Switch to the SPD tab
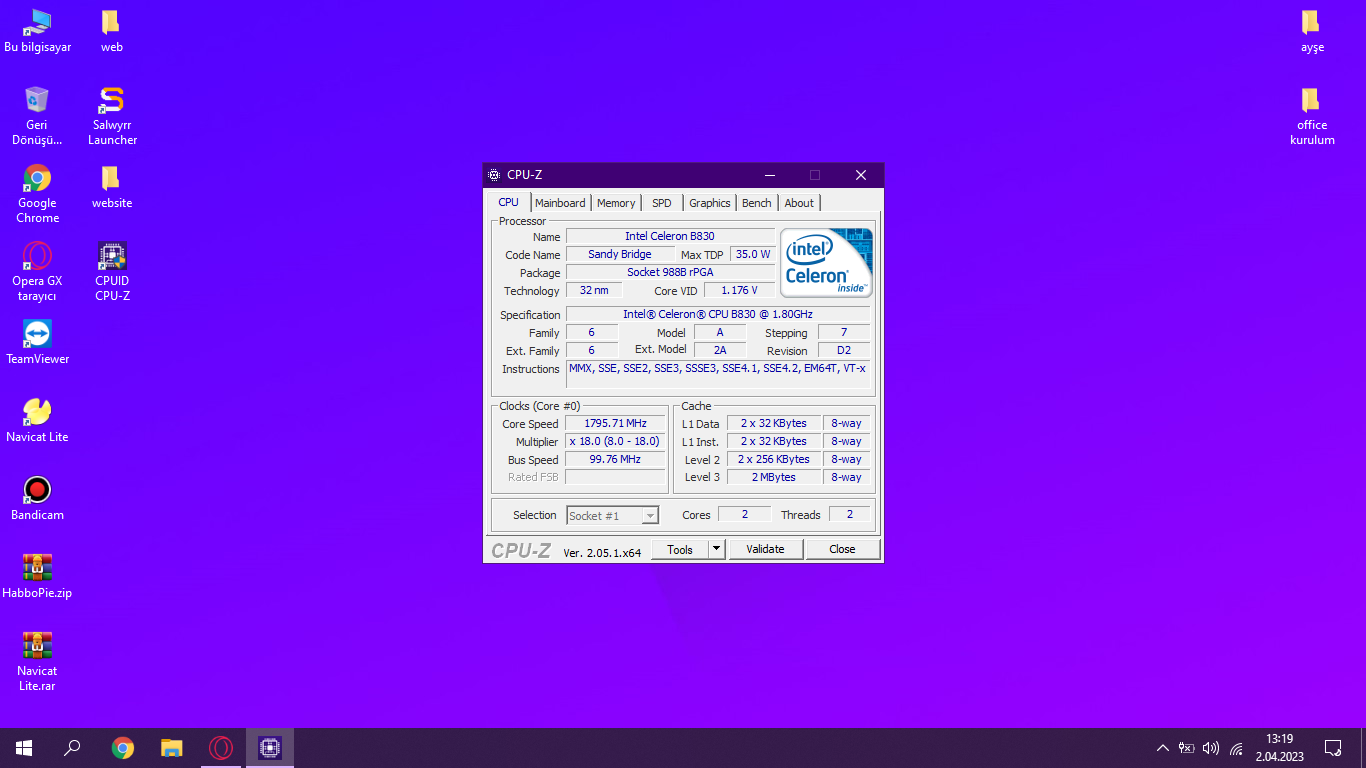1366x768 pixels. [x=662, y=203]
